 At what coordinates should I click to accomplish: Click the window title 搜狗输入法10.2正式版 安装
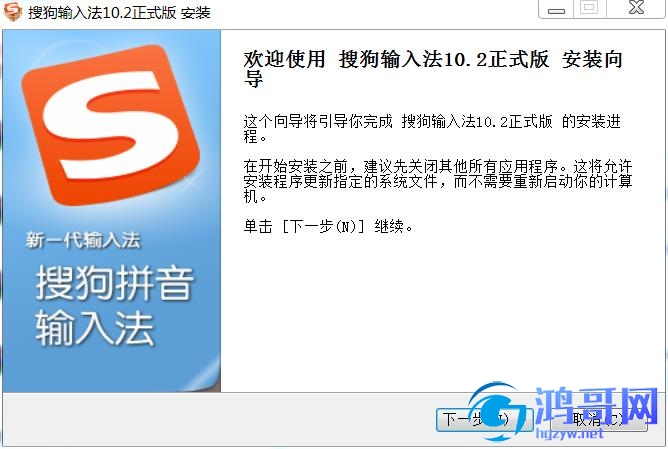[x=119, y=12]
